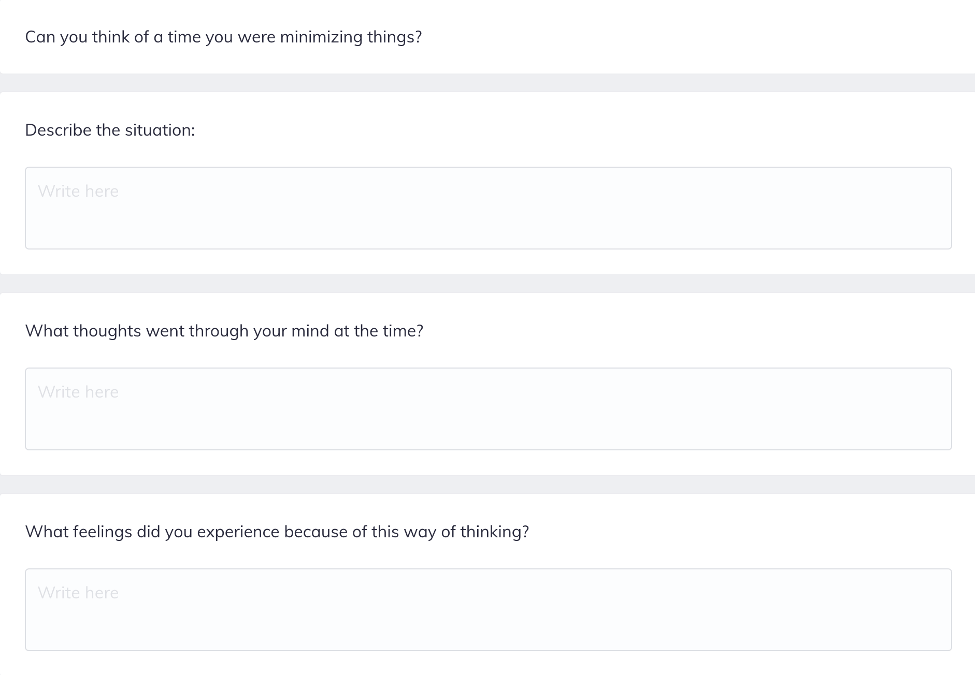Click the 'Describe the situation:' label

pos(110,130)
